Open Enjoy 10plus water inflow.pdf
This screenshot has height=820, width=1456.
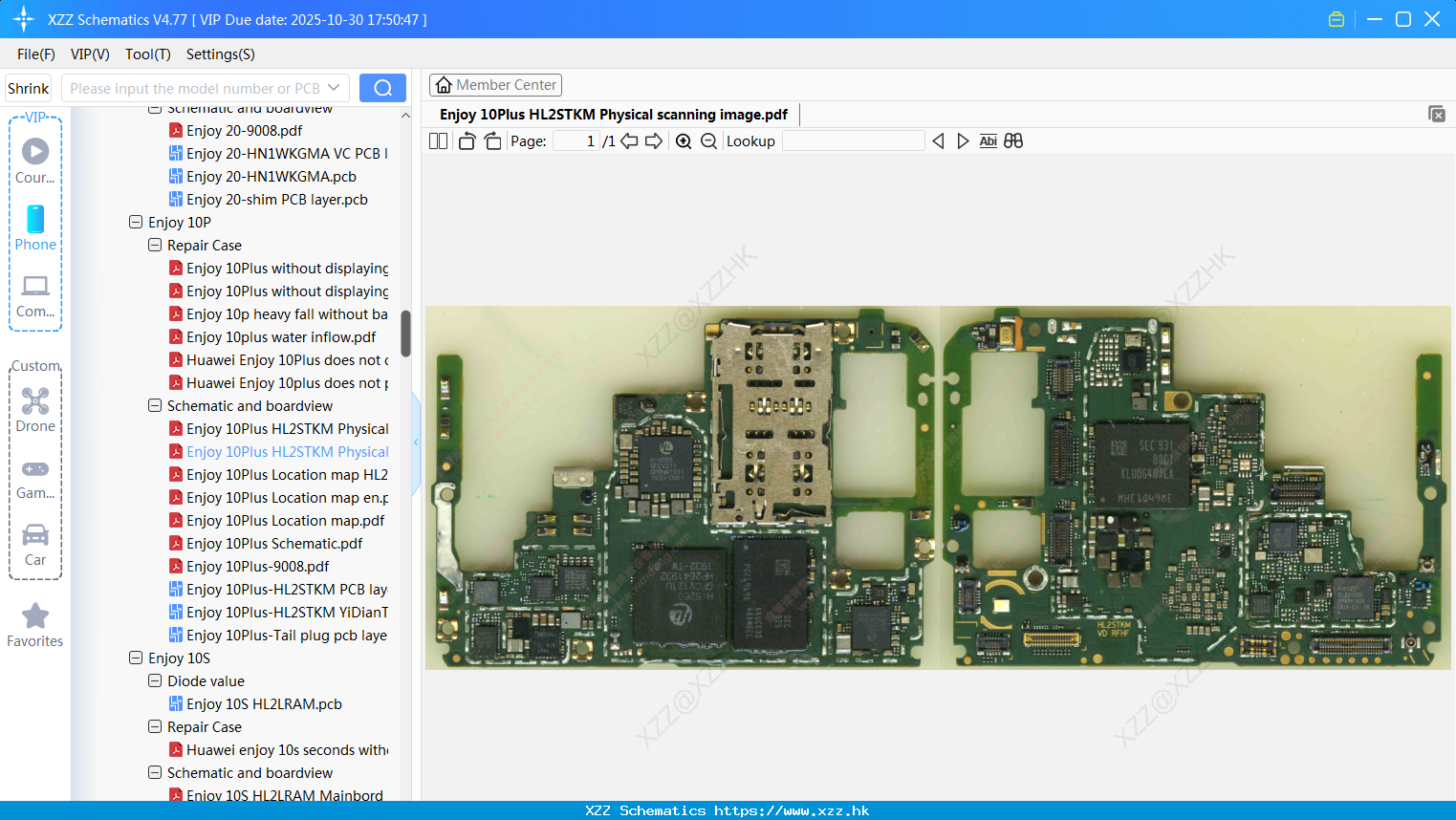[281, 336]
